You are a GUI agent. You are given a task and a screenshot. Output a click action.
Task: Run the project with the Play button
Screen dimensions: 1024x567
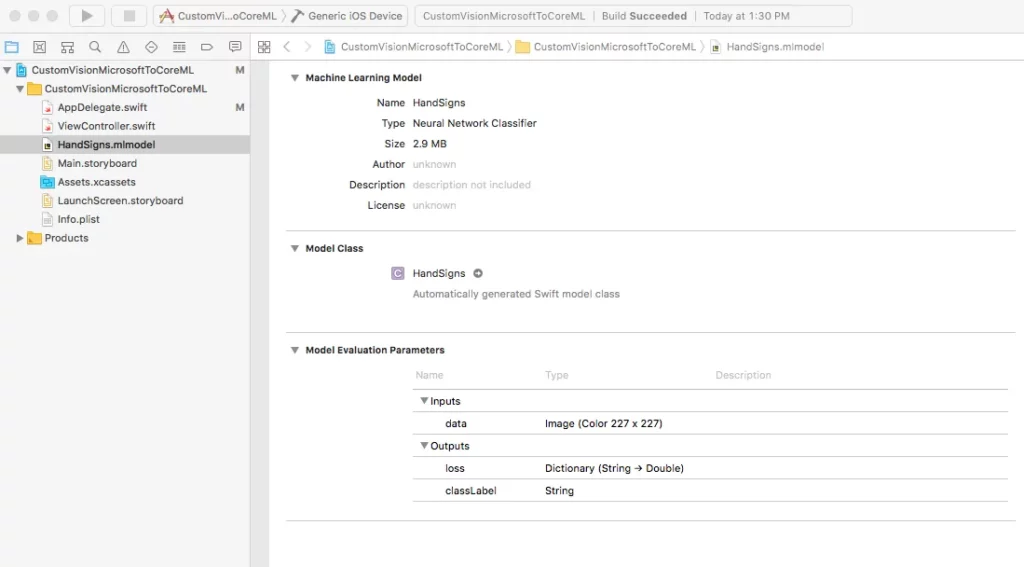coord(87,16)
